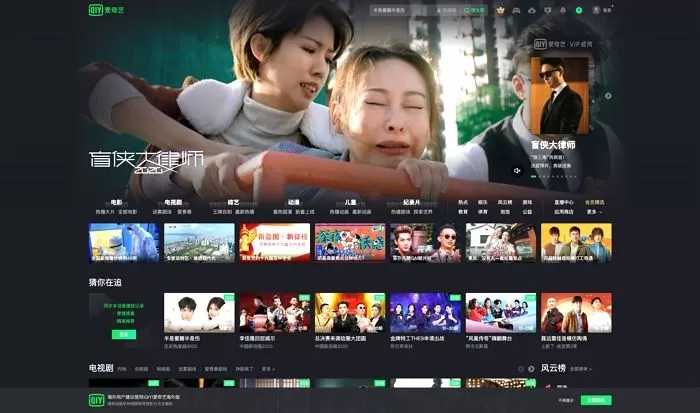
Task: Go to 娱乐 category link
Action: tap(483, 202)
